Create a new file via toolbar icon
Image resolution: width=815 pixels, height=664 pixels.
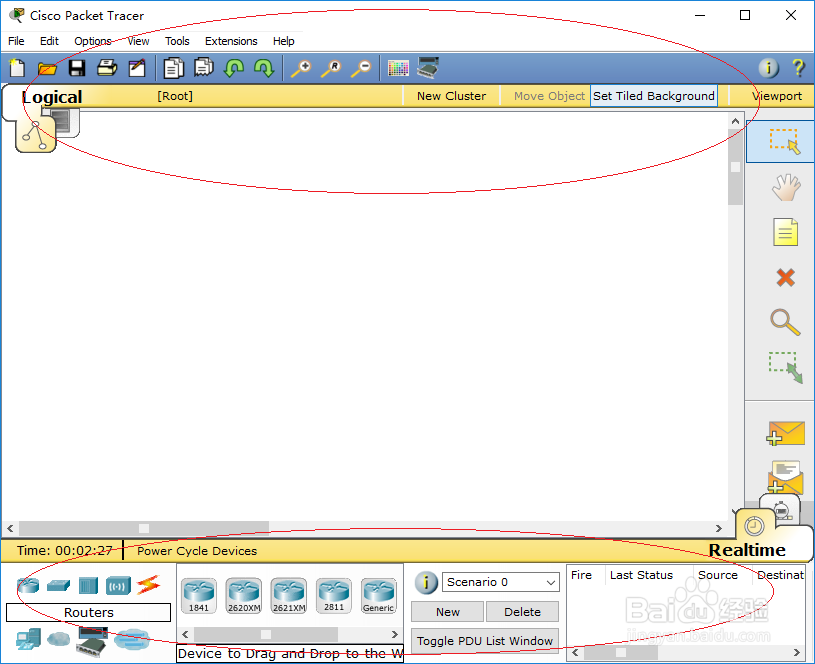click(x=17, y=68)
